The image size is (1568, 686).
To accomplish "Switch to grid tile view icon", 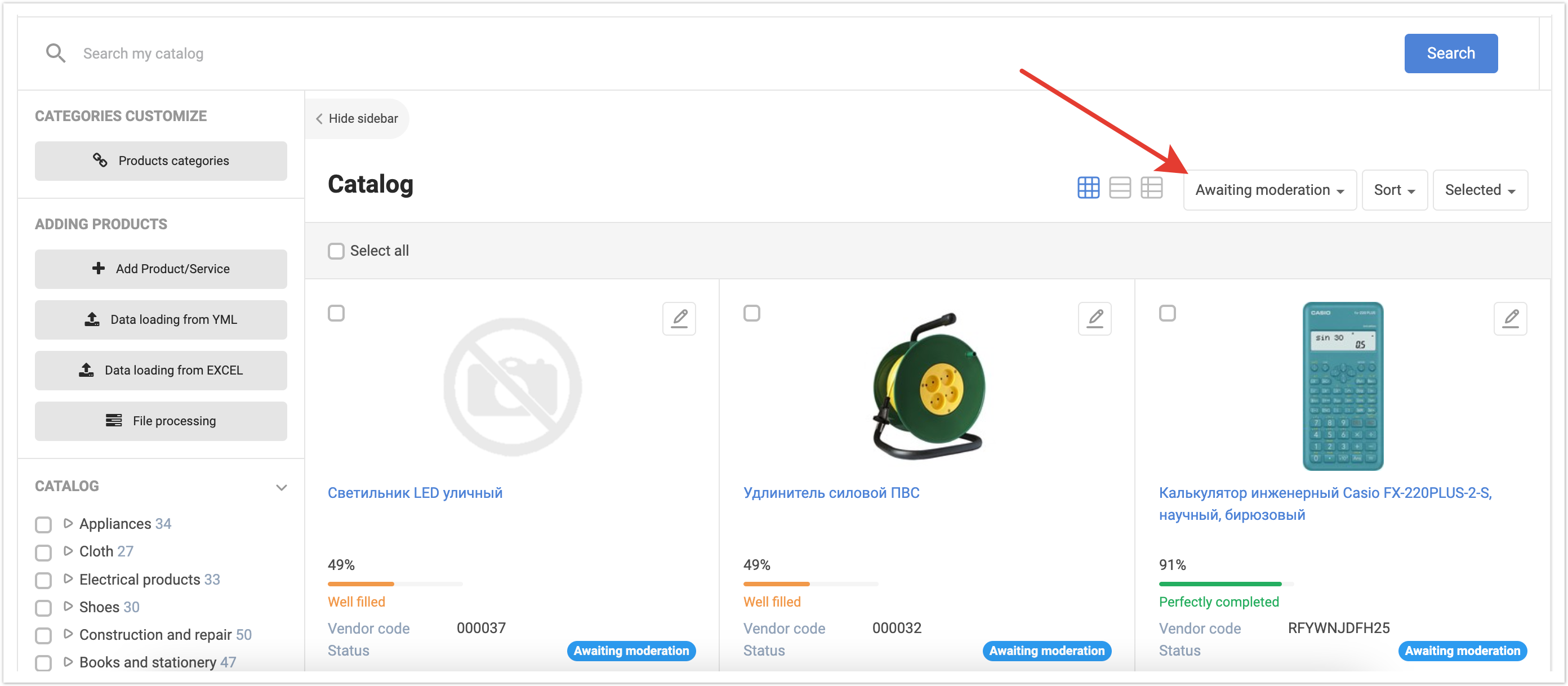I will [1088, 188].
